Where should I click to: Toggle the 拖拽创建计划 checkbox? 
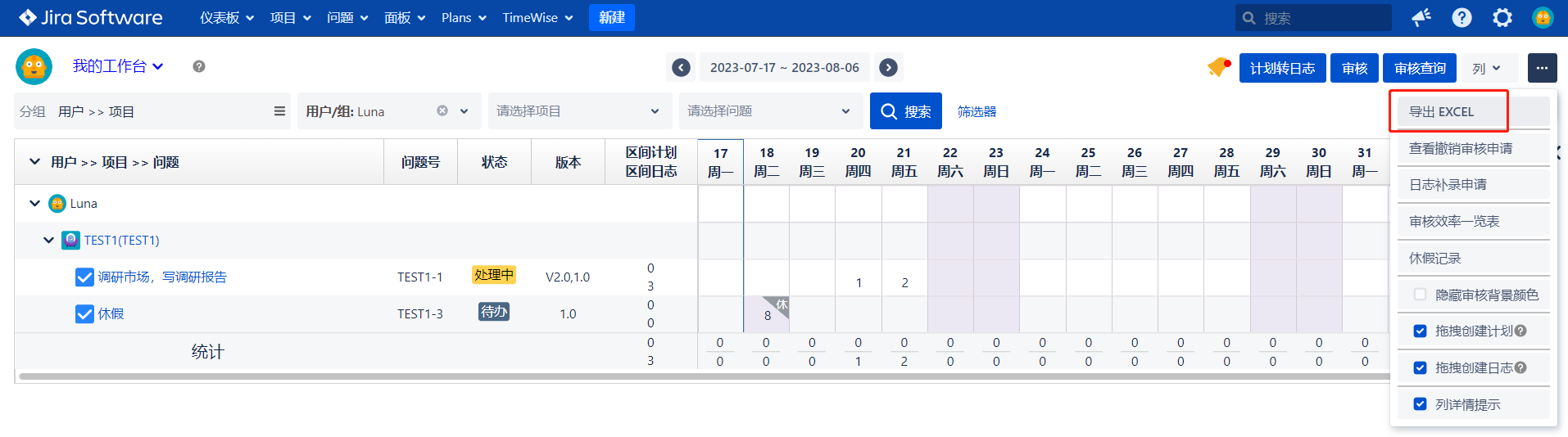(1420, 331)
